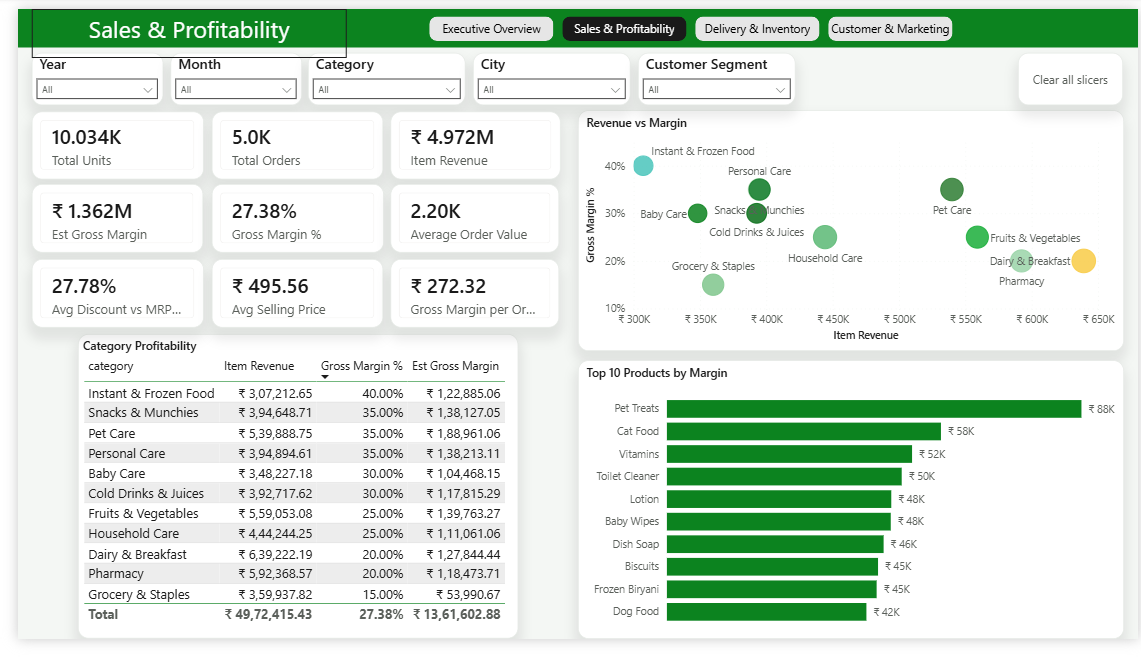Image resolution: width=1141 pixels, height=662 pixels.
Task: Click the Personal Care scatter bubble
Action: 759,189
